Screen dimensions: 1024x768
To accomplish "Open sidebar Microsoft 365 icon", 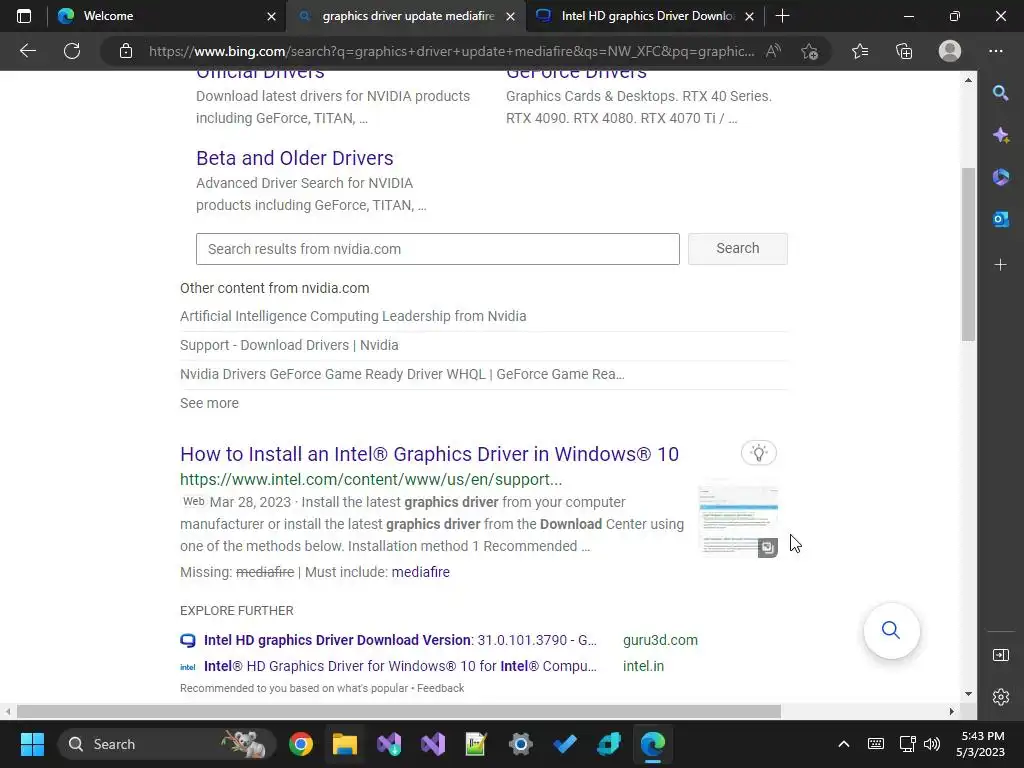I will [x=1000, y=177].
